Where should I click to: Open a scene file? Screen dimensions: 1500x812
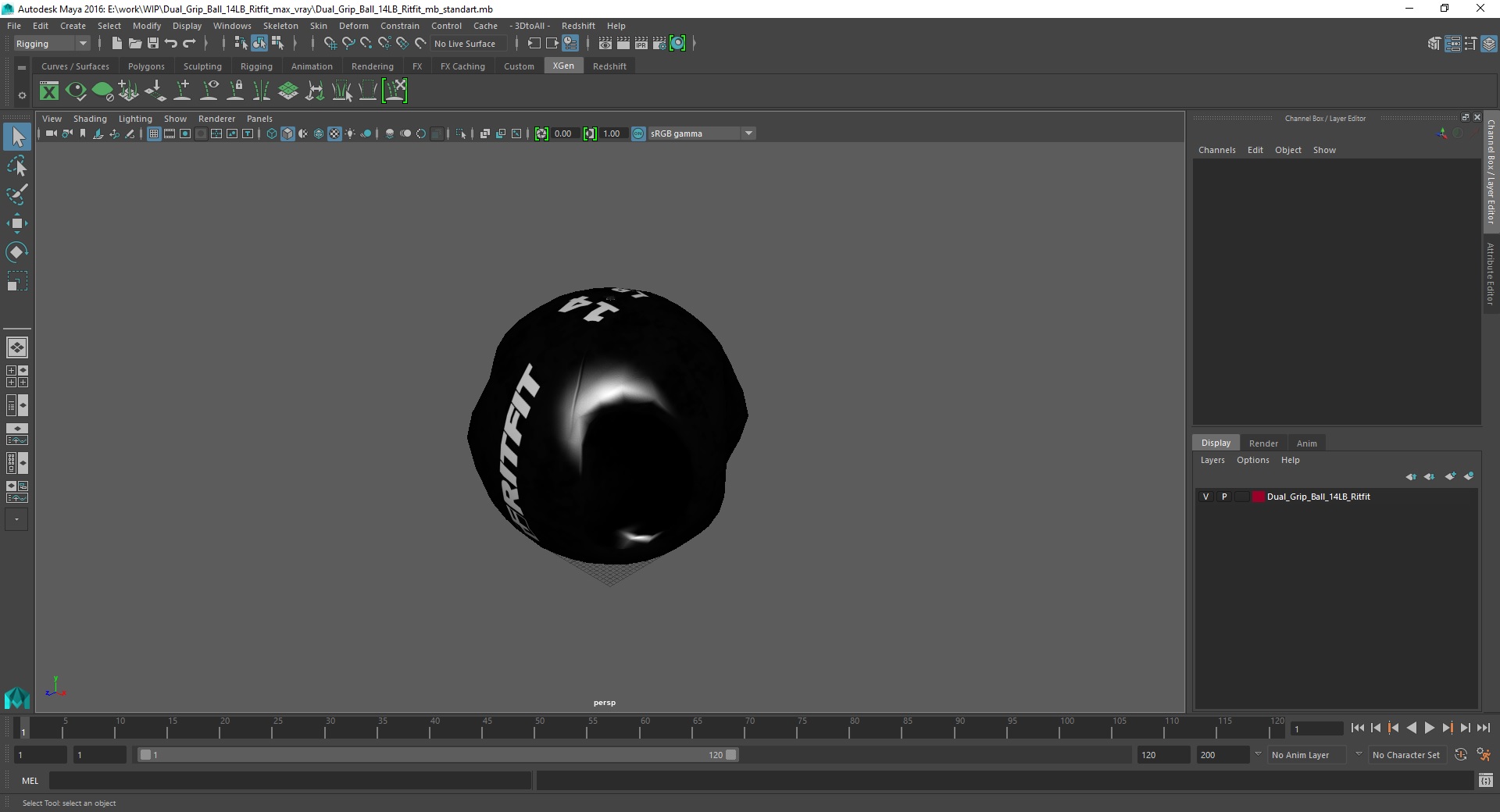pyautogui.click(x=134, y=44)
